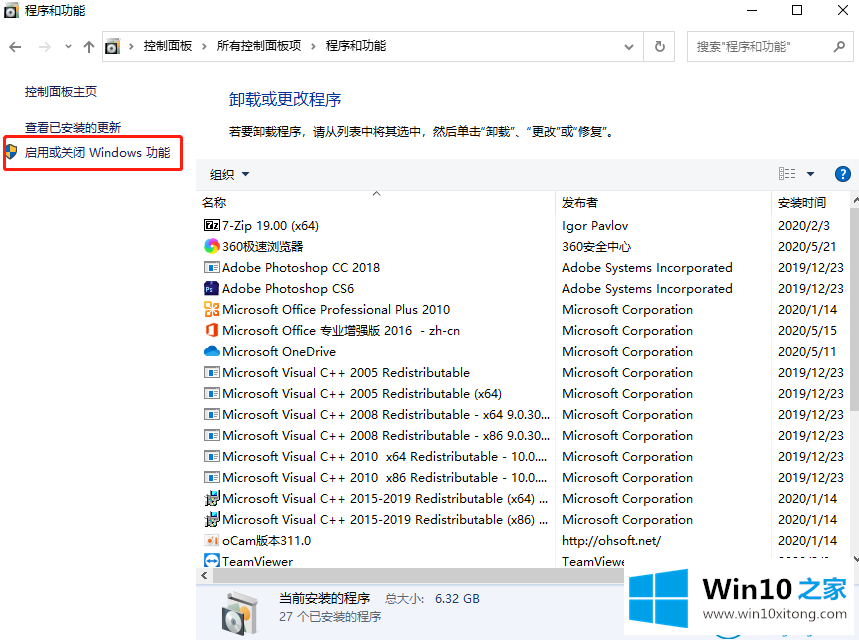Expand the address bar history dropdown
Screen dimensions: 859x640
(629, 47)
